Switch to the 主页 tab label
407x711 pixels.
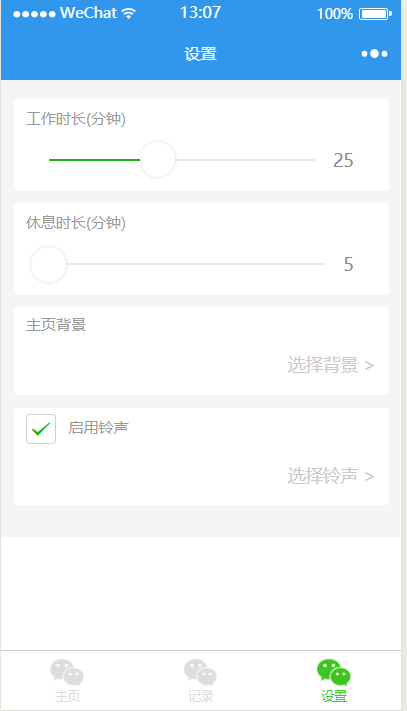[x=68, y=696]
